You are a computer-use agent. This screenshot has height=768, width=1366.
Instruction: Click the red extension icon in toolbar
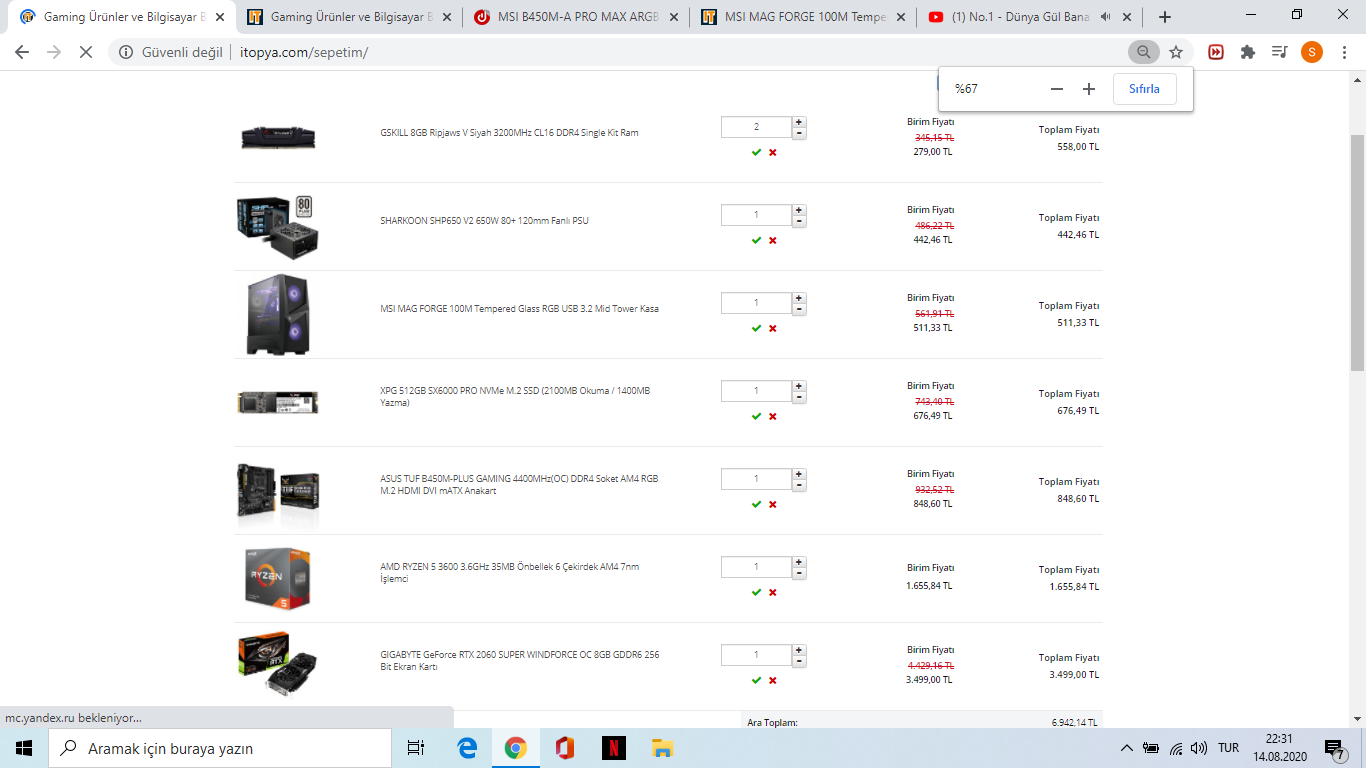[x=1216, y=52]
